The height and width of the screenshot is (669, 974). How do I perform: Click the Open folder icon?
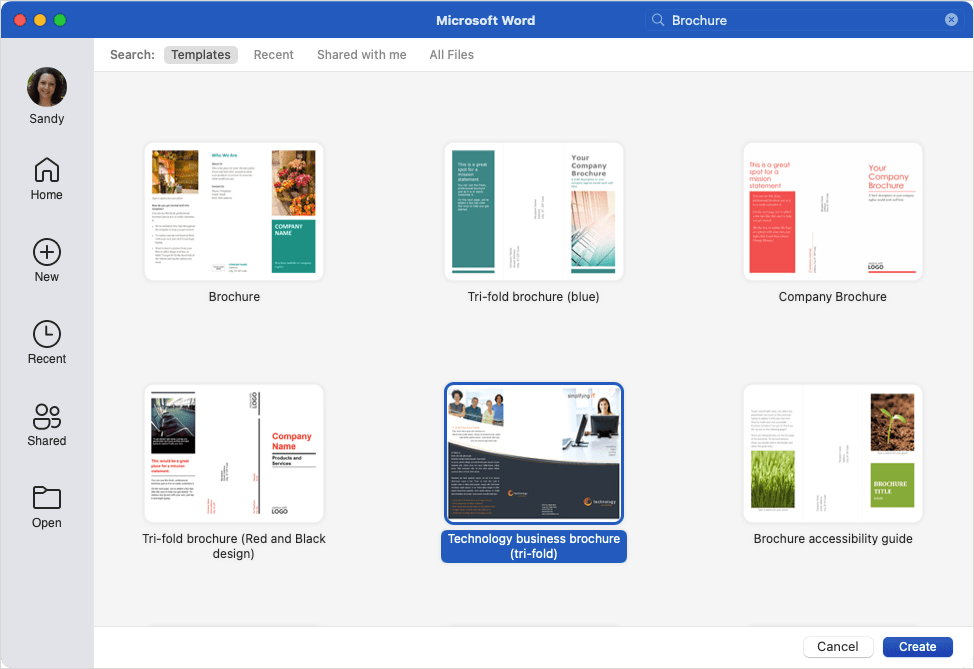coord(46,498)
